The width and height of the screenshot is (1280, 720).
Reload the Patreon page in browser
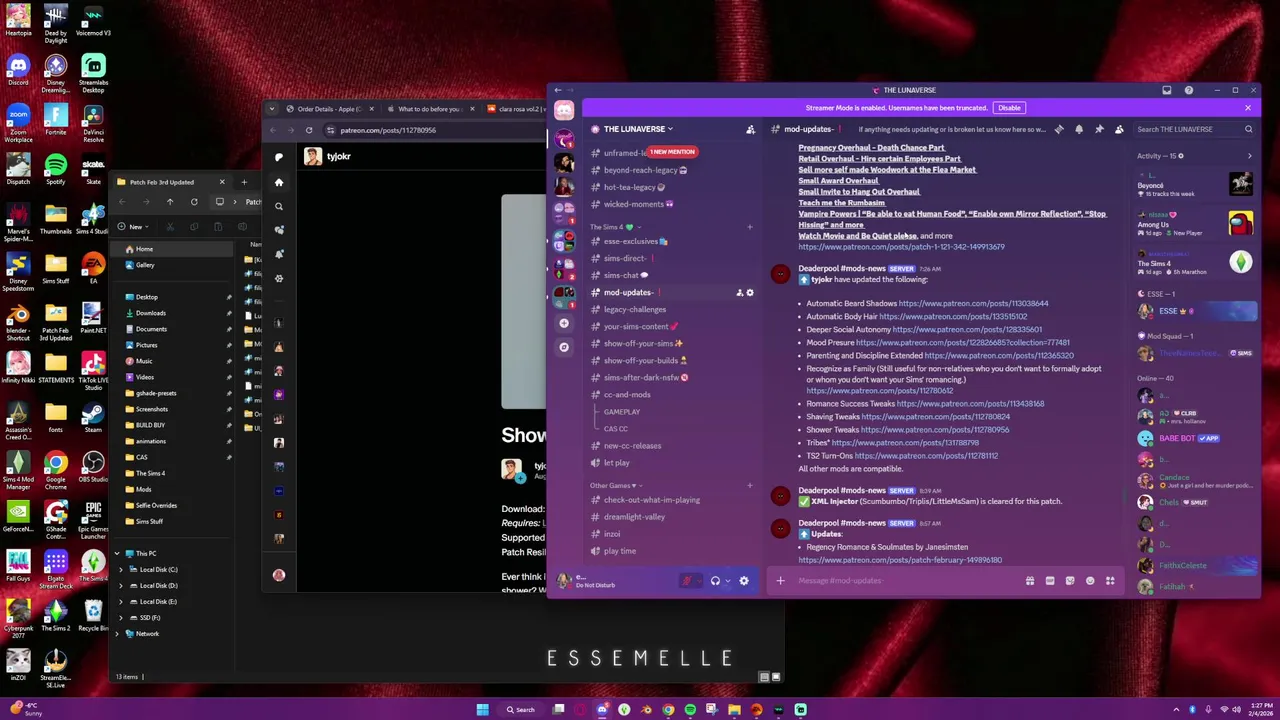(x=309, y=130)
